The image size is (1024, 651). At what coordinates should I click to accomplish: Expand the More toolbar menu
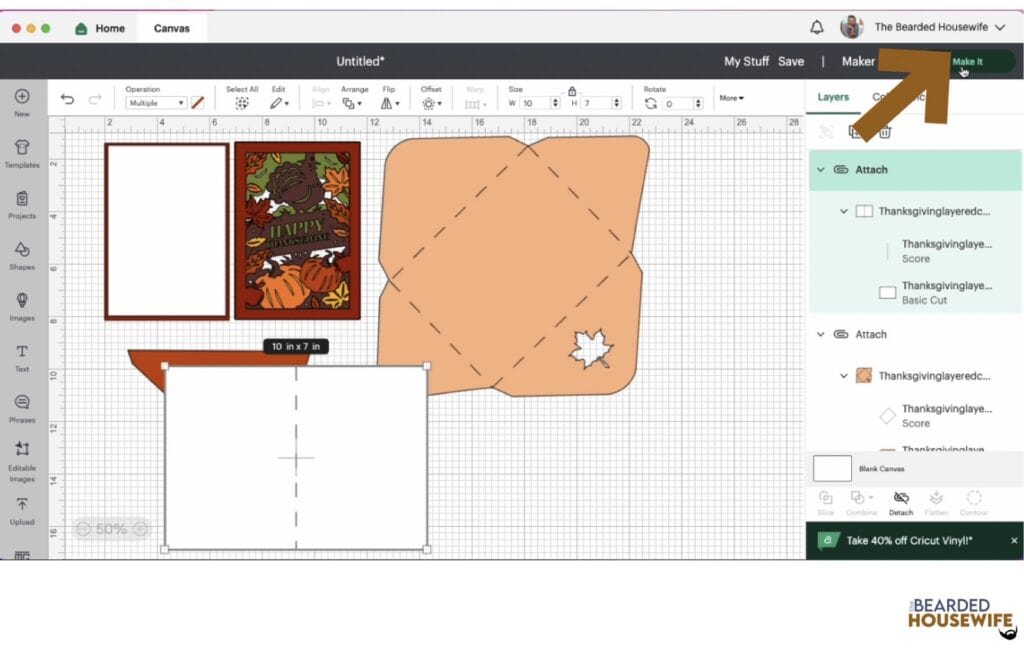click(731, 98)
